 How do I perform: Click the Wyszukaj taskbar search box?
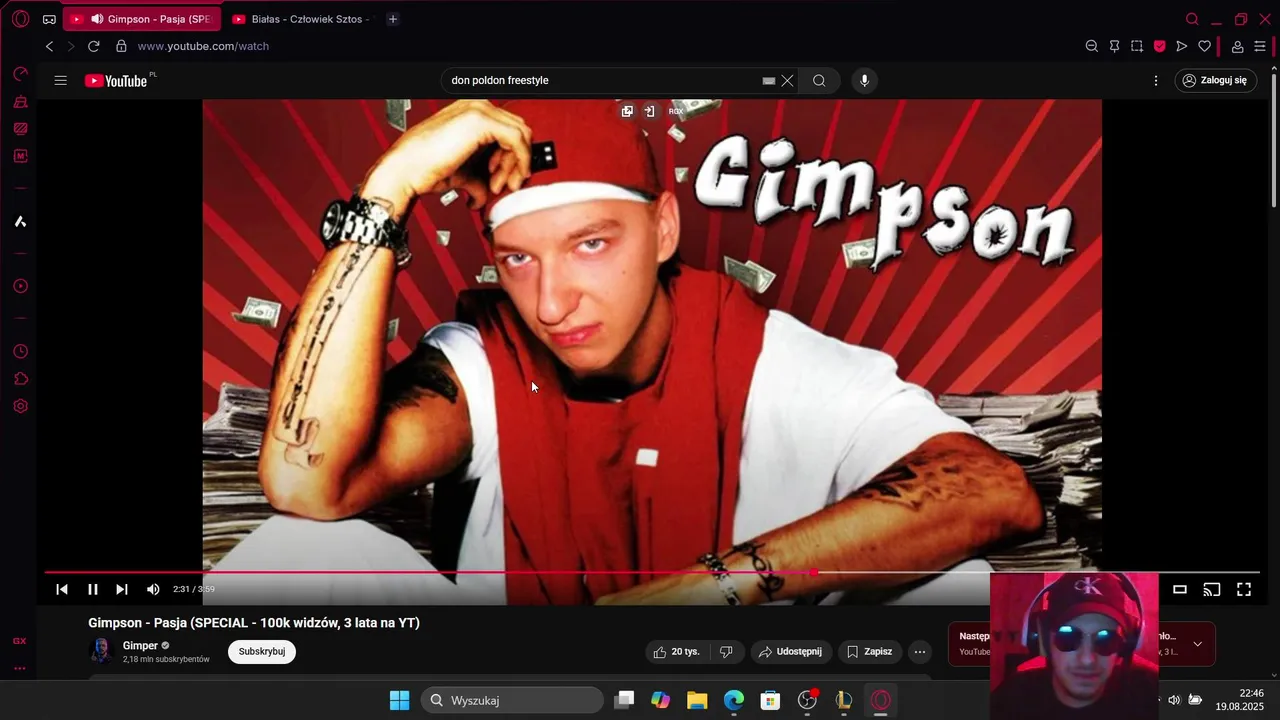[x=512, y=700]
